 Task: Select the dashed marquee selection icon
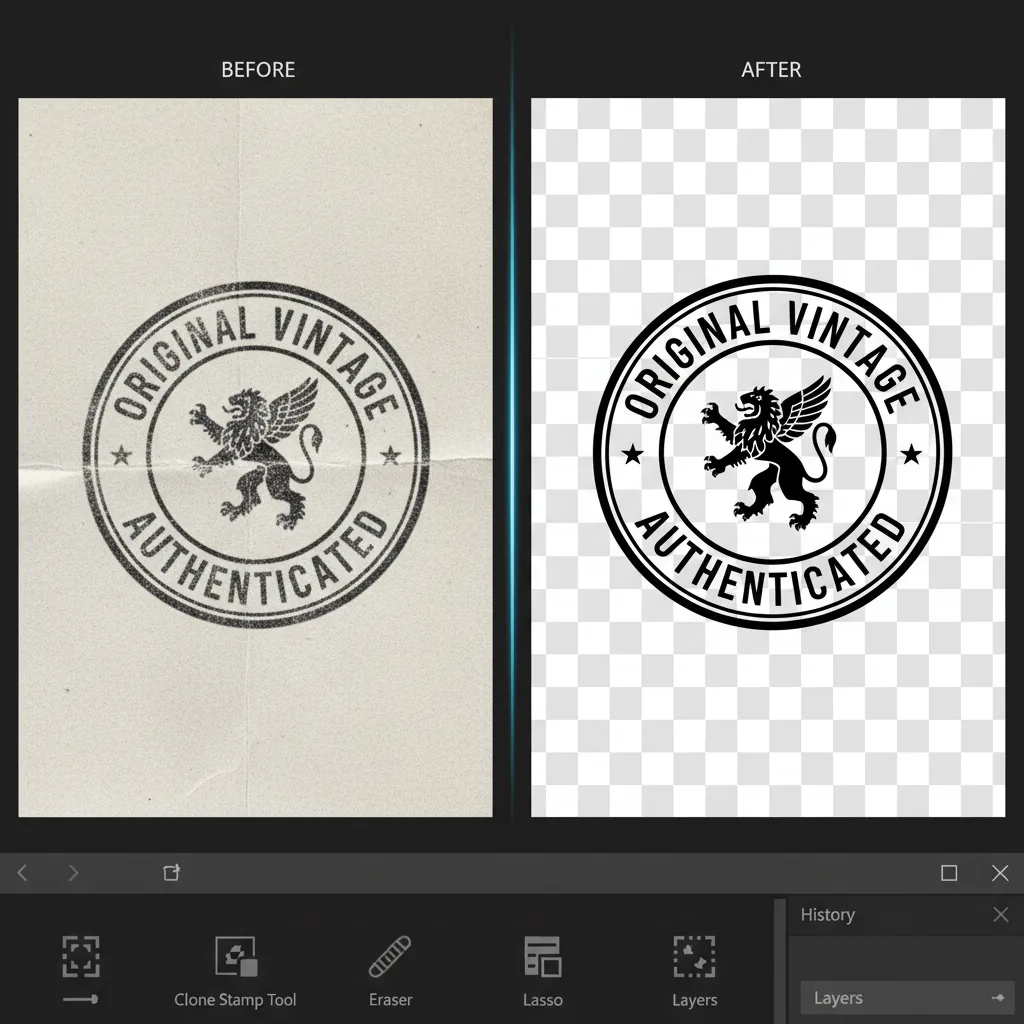(80, 955)
